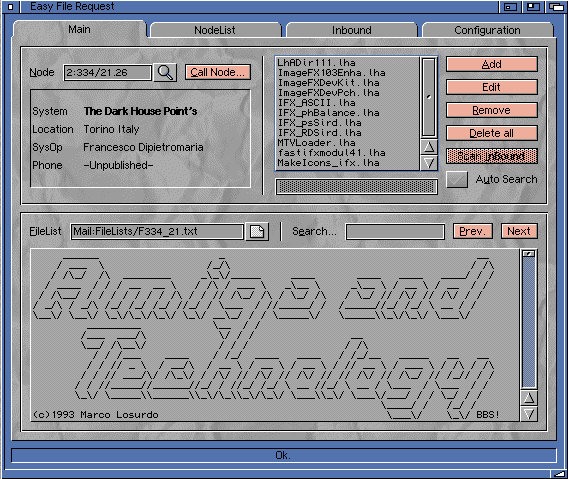Click the -Unpublished- phone text
Viewport: 568px width, 479px height.
(x=118, y=165)
